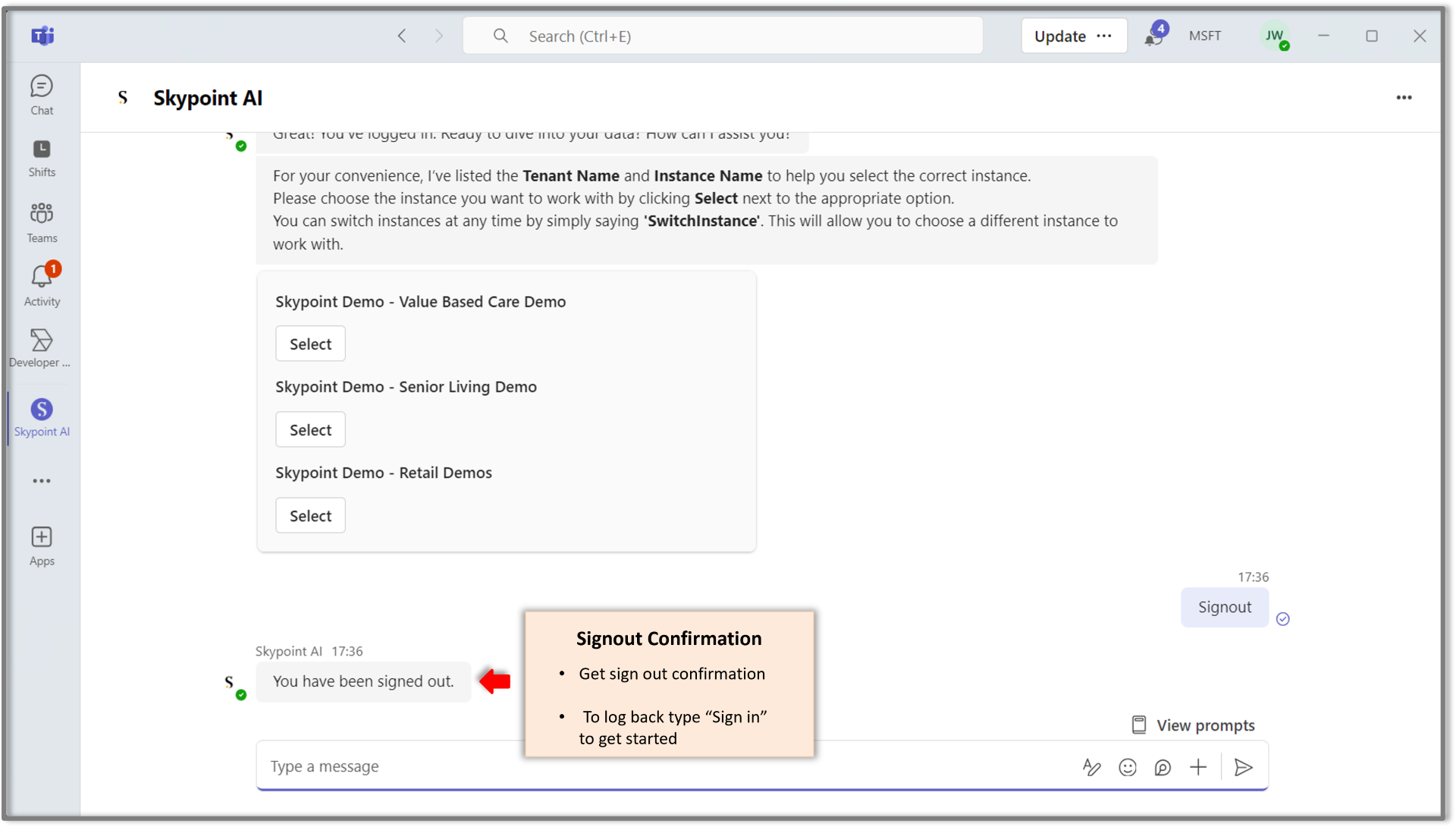Screen dimensions: 1456x827
Task: Open the emoji picker in compose box
Action: click(1128, 767)
